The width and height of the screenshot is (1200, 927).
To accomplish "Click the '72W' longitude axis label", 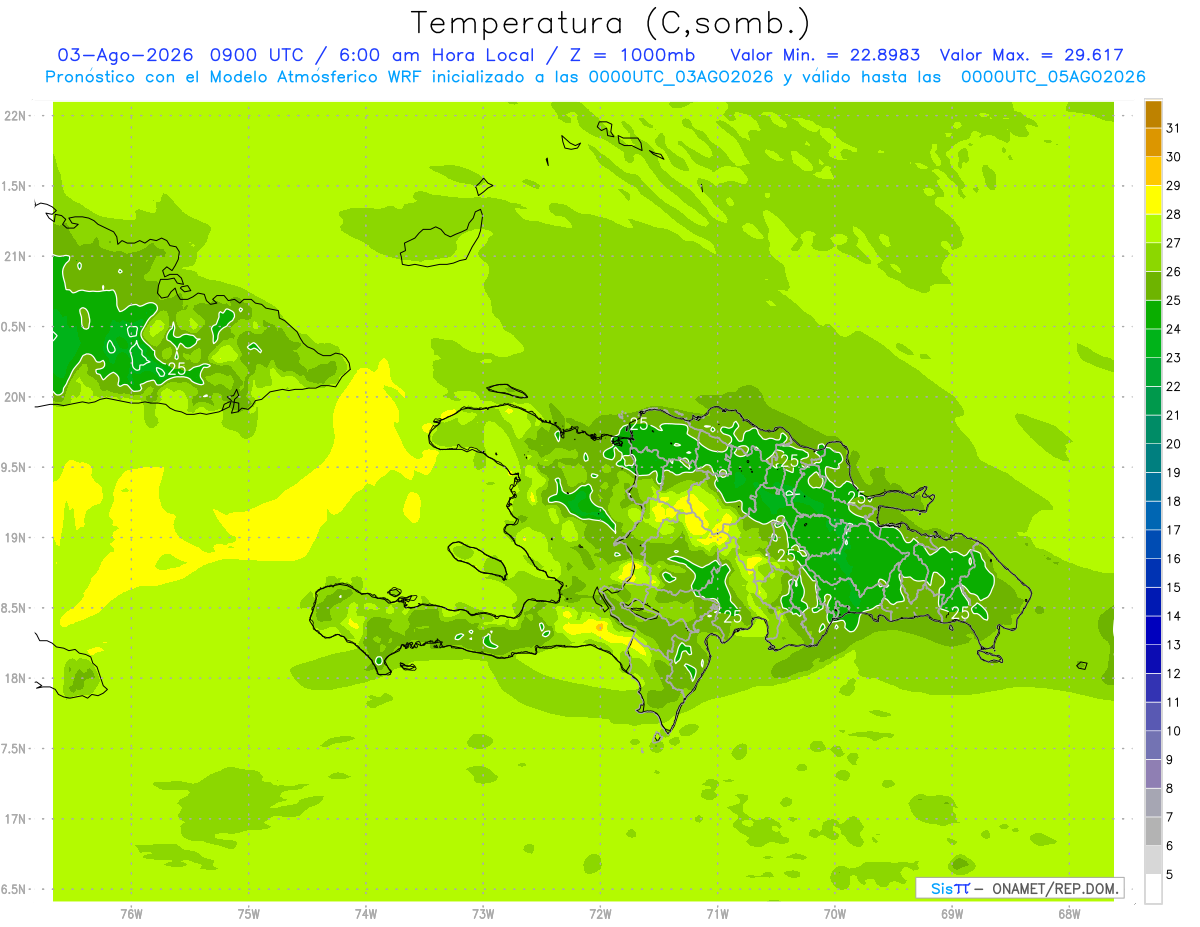I will (600, 914).
